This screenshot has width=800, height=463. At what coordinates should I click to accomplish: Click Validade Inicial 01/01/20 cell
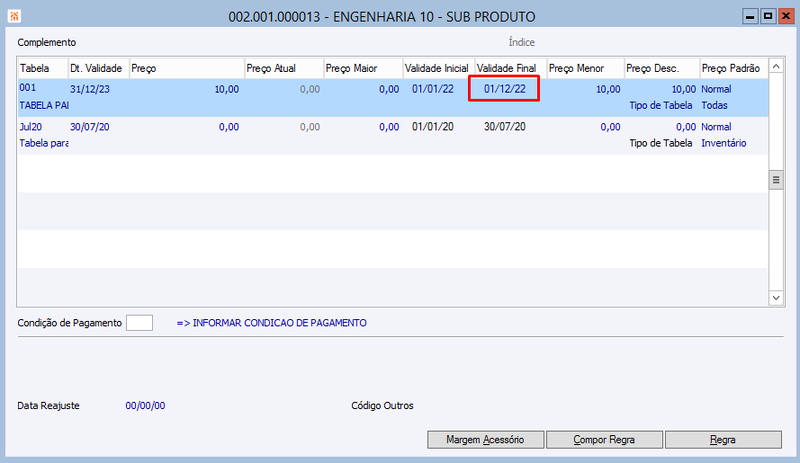[x=433, y=127]
